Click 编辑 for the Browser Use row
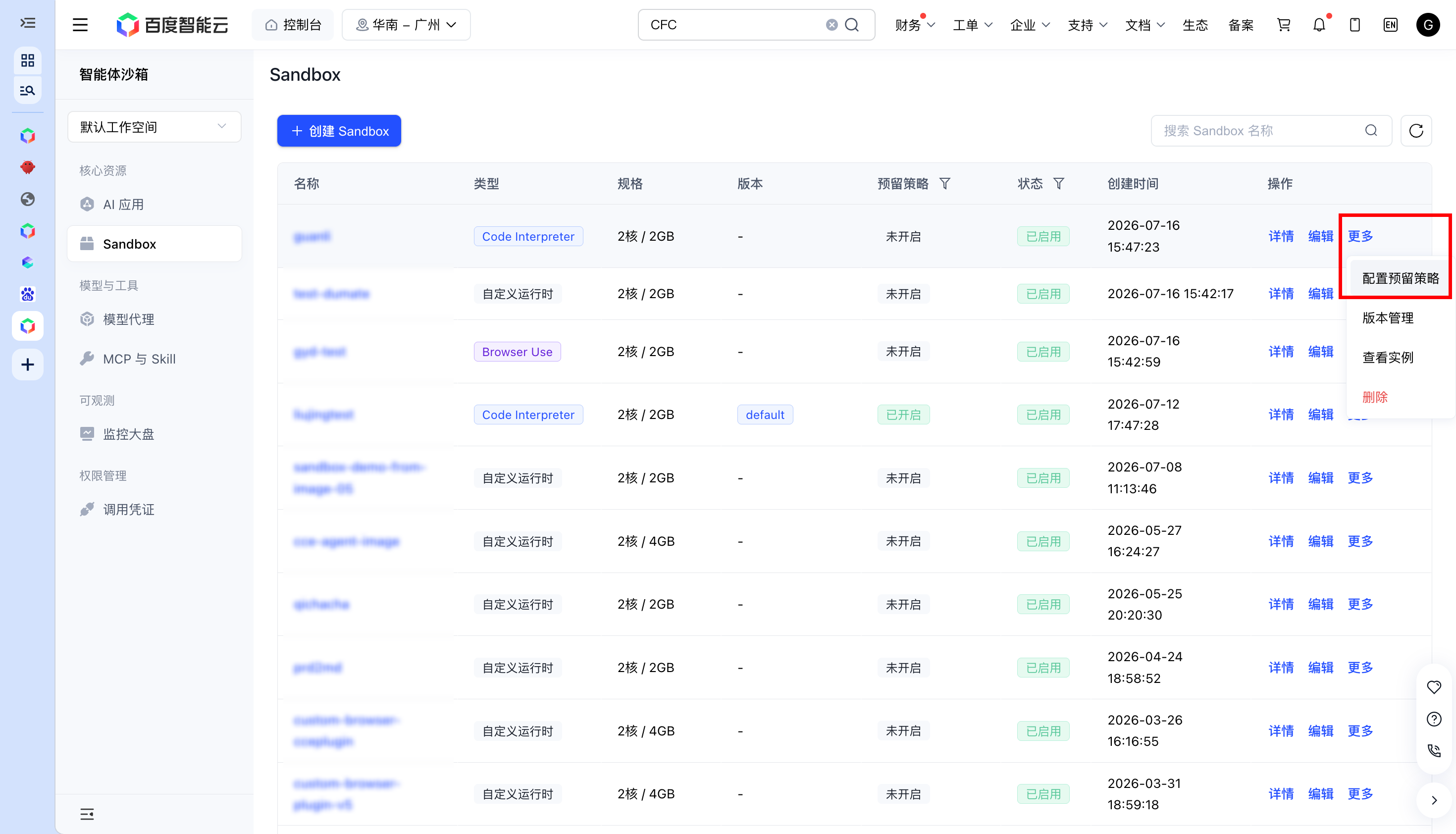Viewport: 1456px width, 834px height. 1320,351
